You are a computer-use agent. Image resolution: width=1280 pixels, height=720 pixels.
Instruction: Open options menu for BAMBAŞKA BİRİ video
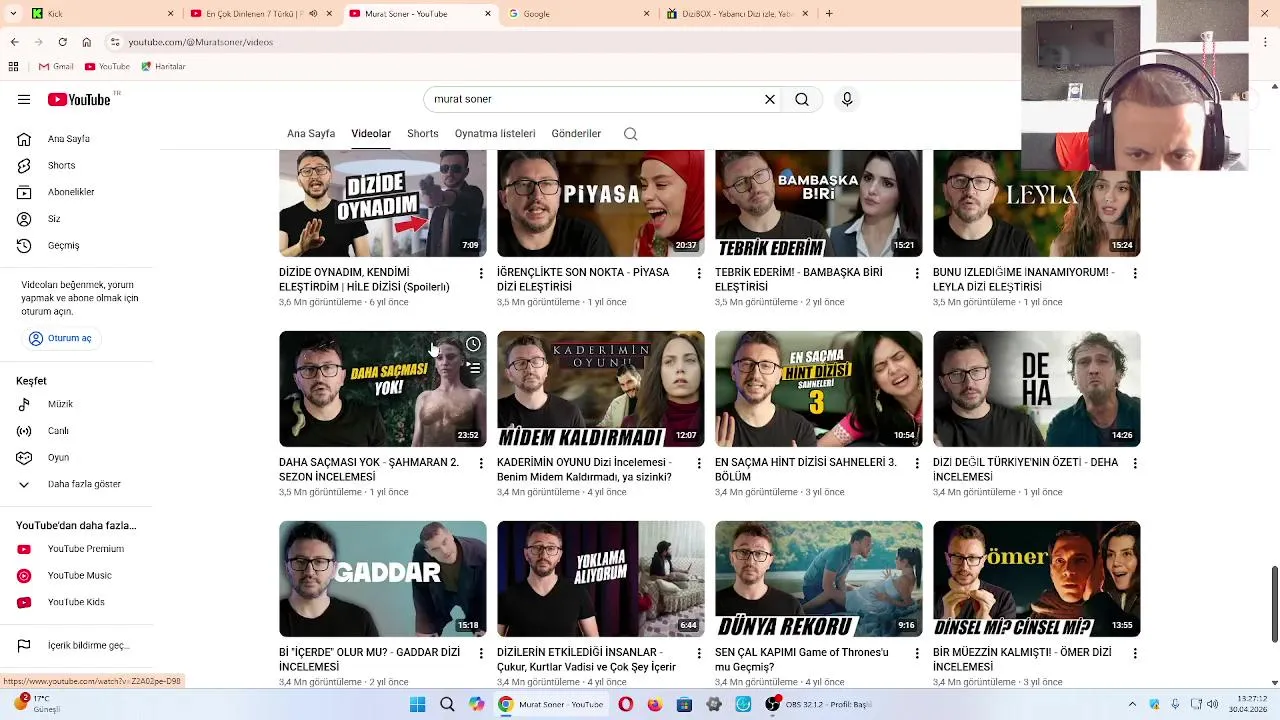pos(917,273)
